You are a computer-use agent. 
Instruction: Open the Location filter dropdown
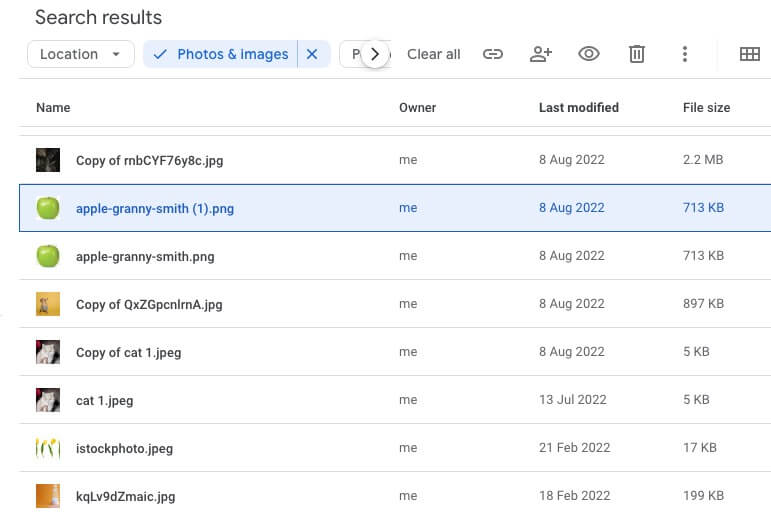coord(81,54)
